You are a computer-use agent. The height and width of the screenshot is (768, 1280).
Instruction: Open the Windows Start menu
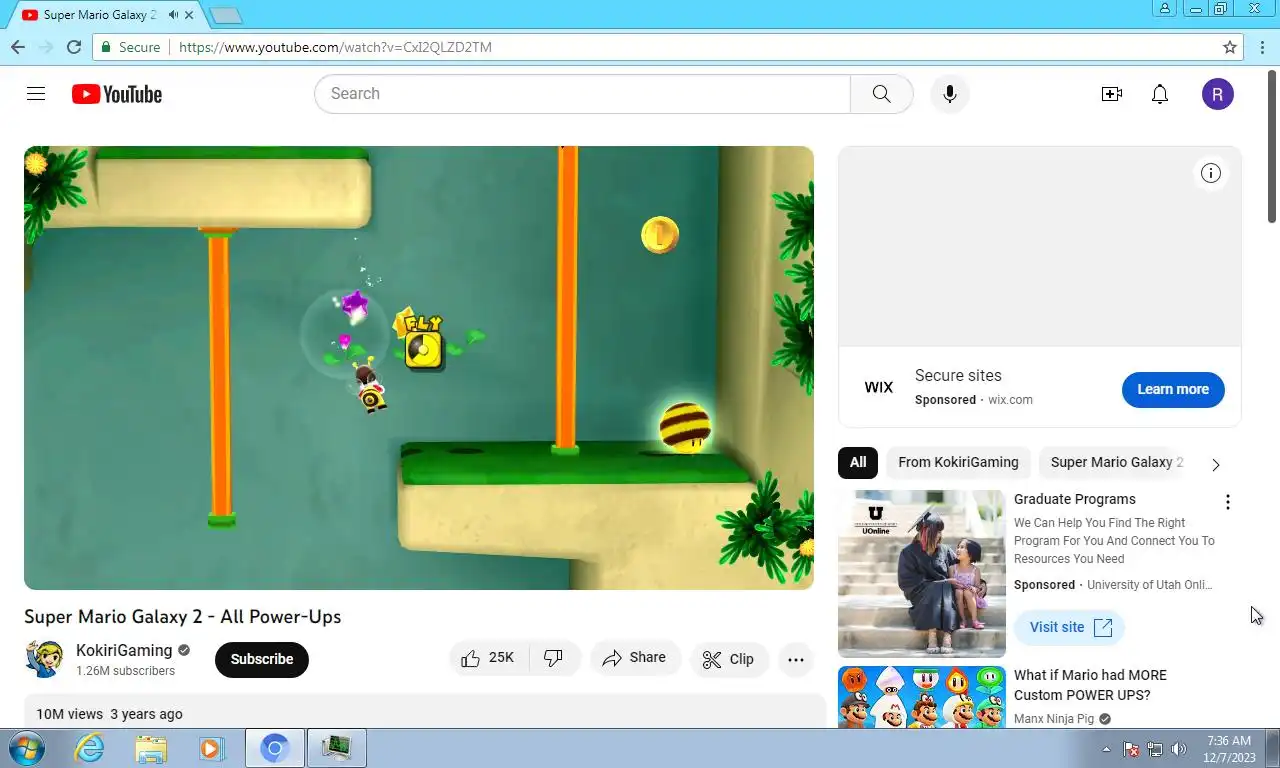(26, 748)
